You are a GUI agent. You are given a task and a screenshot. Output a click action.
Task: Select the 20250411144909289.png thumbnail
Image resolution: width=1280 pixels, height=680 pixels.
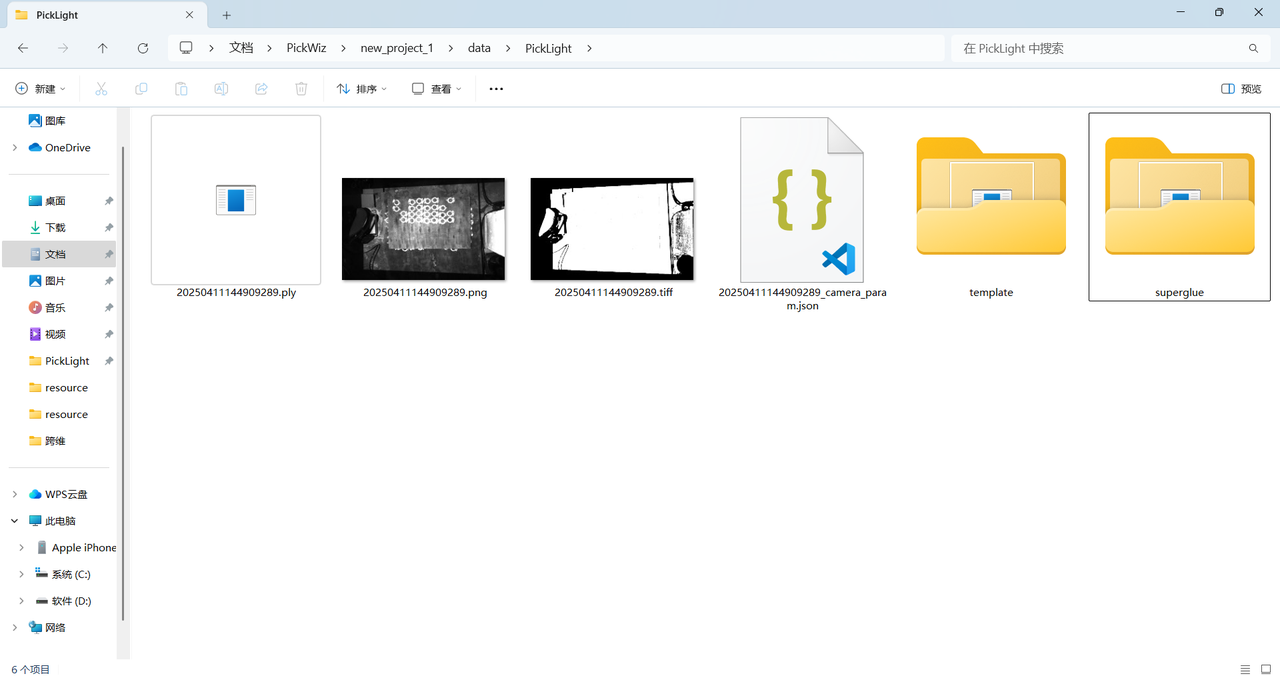(424, 229)
